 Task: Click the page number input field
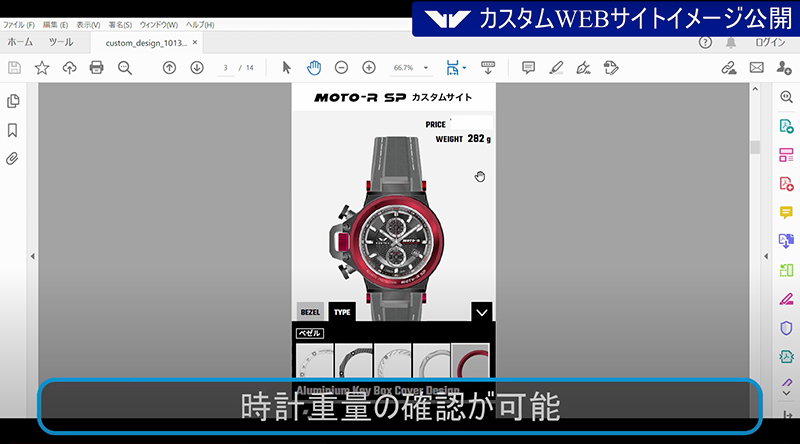(x=227, y=68)
